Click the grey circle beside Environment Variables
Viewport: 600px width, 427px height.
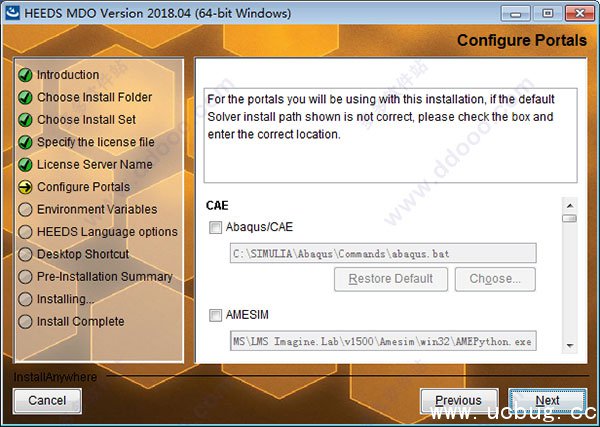25,210
